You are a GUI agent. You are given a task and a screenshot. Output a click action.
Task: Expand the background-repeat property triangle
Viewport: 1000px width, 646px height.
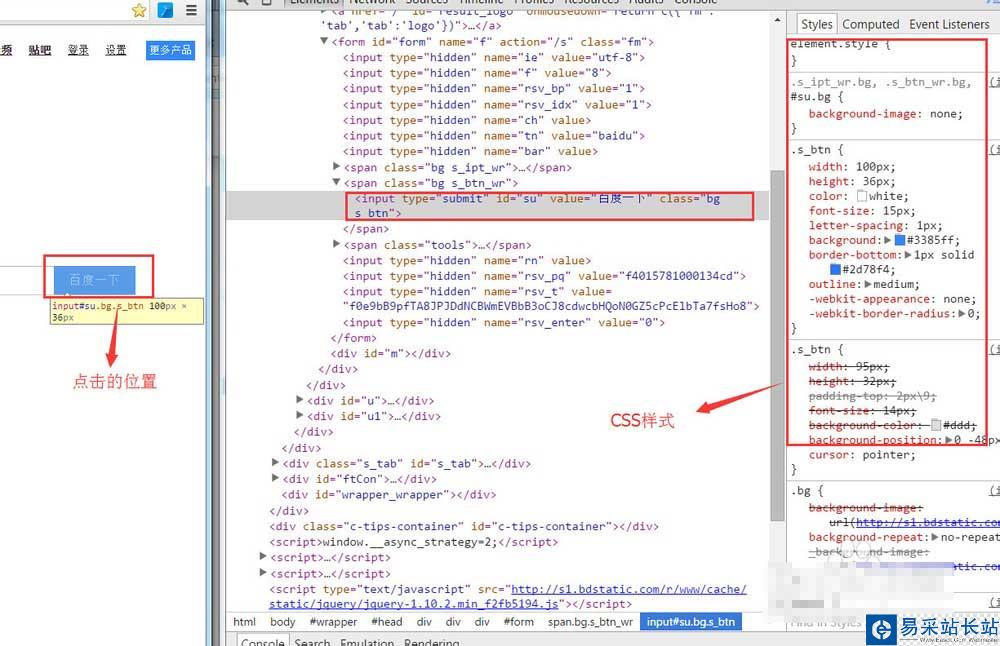[x=935, y=537]
